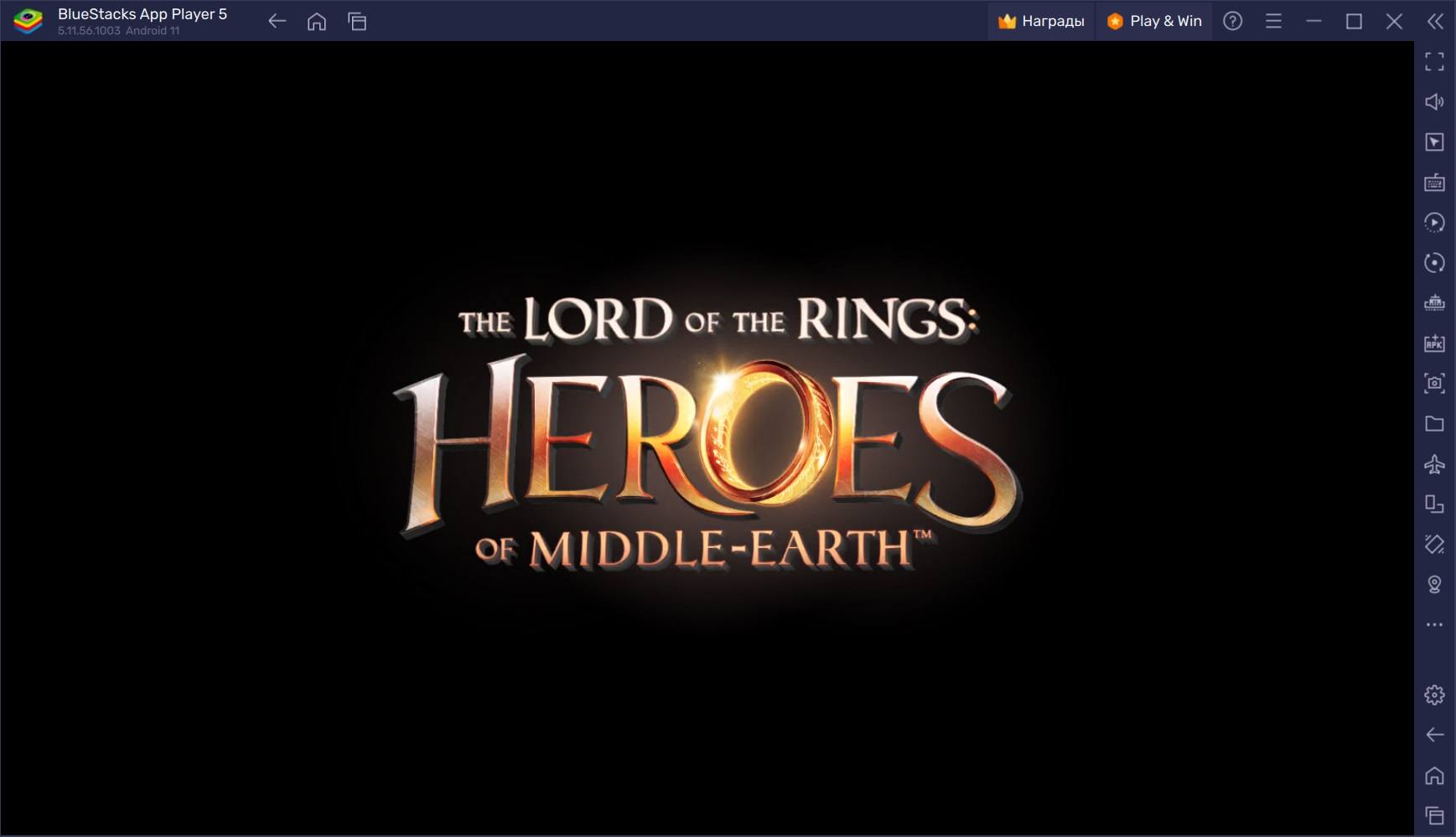The height and width of the screenshot is (837, 1456).
Task: Open keyboard game controls icon
Action: pos(1434,182)
